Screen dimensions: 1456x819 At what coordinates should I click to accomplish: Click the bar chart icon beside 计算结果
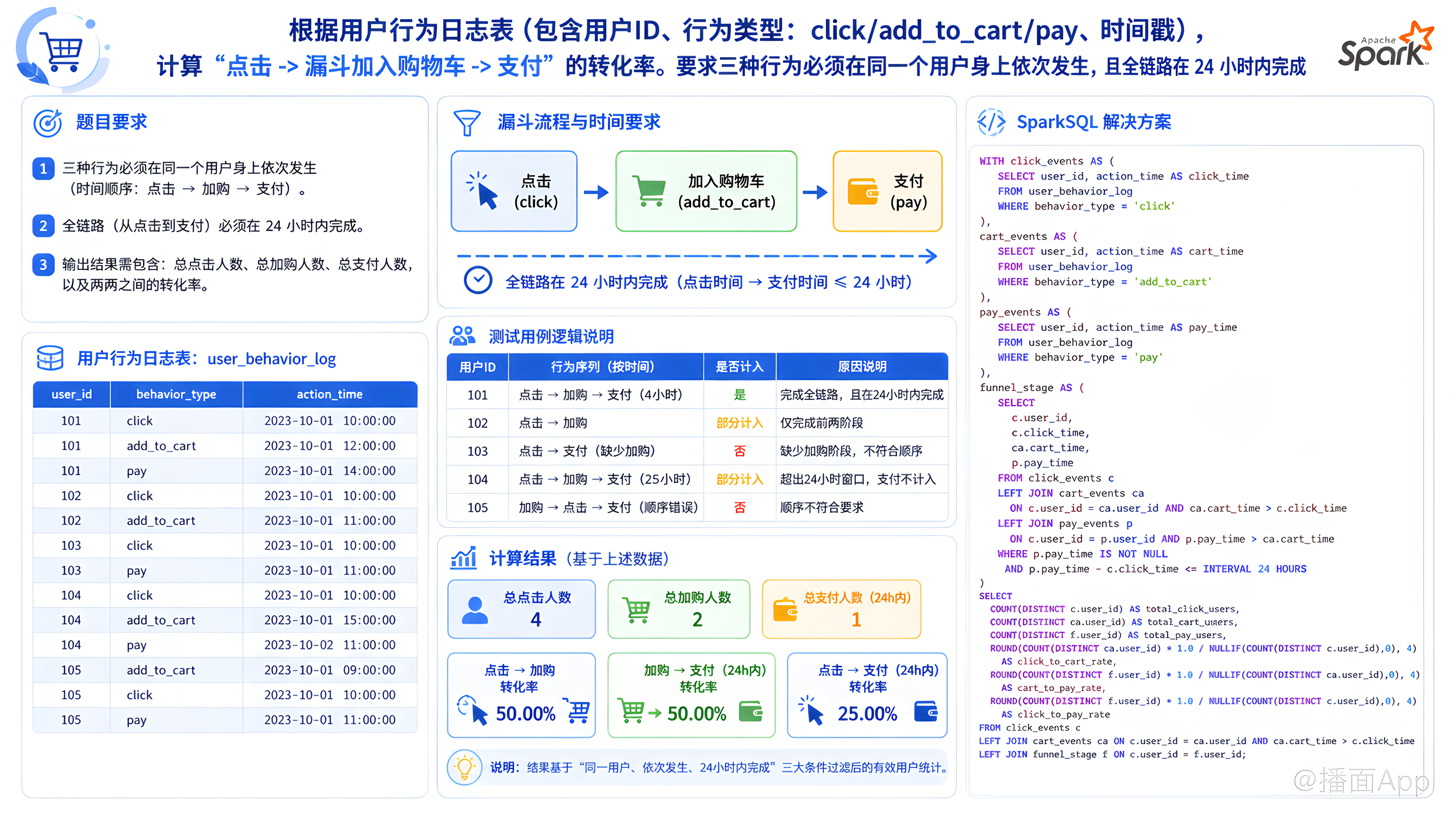(x=463, y=558)
